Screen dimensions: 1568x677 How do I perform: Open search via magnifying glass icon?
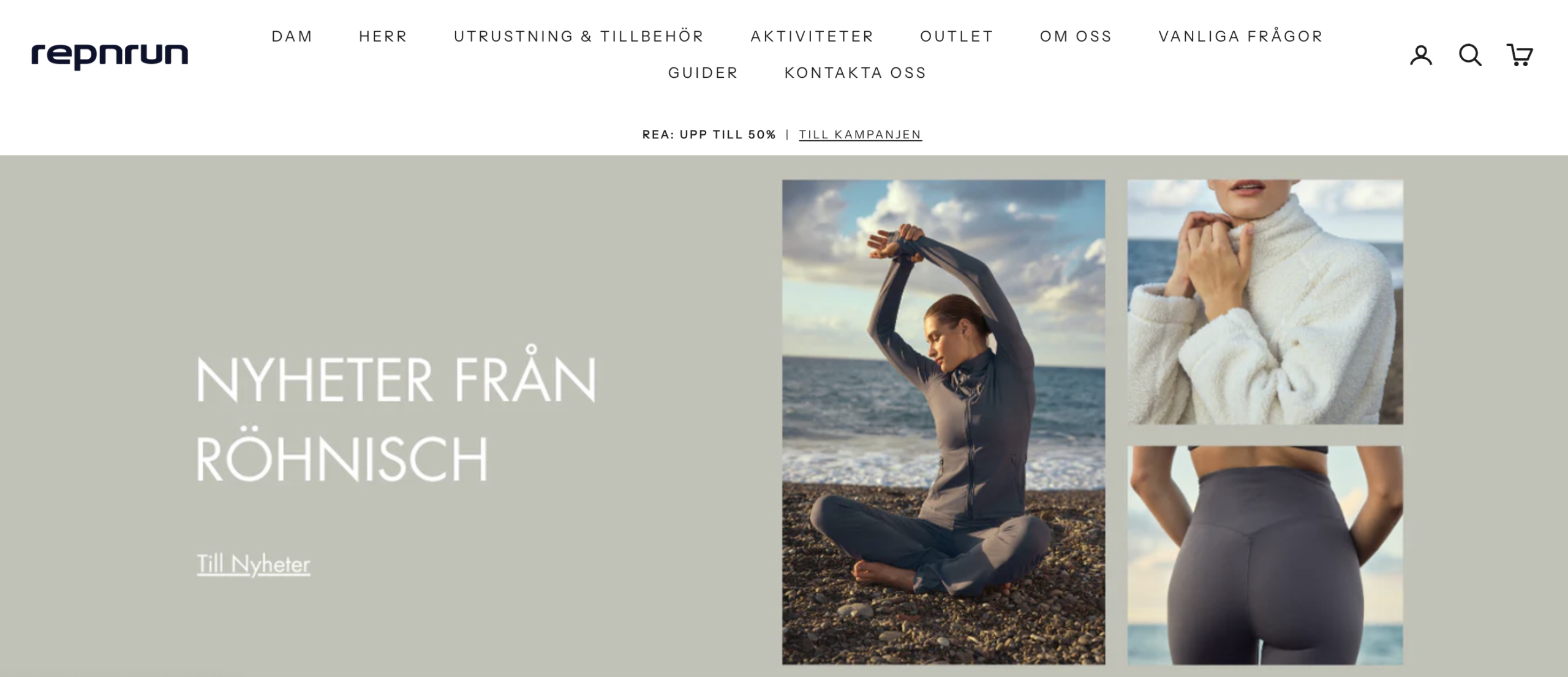coord(1470,55)
